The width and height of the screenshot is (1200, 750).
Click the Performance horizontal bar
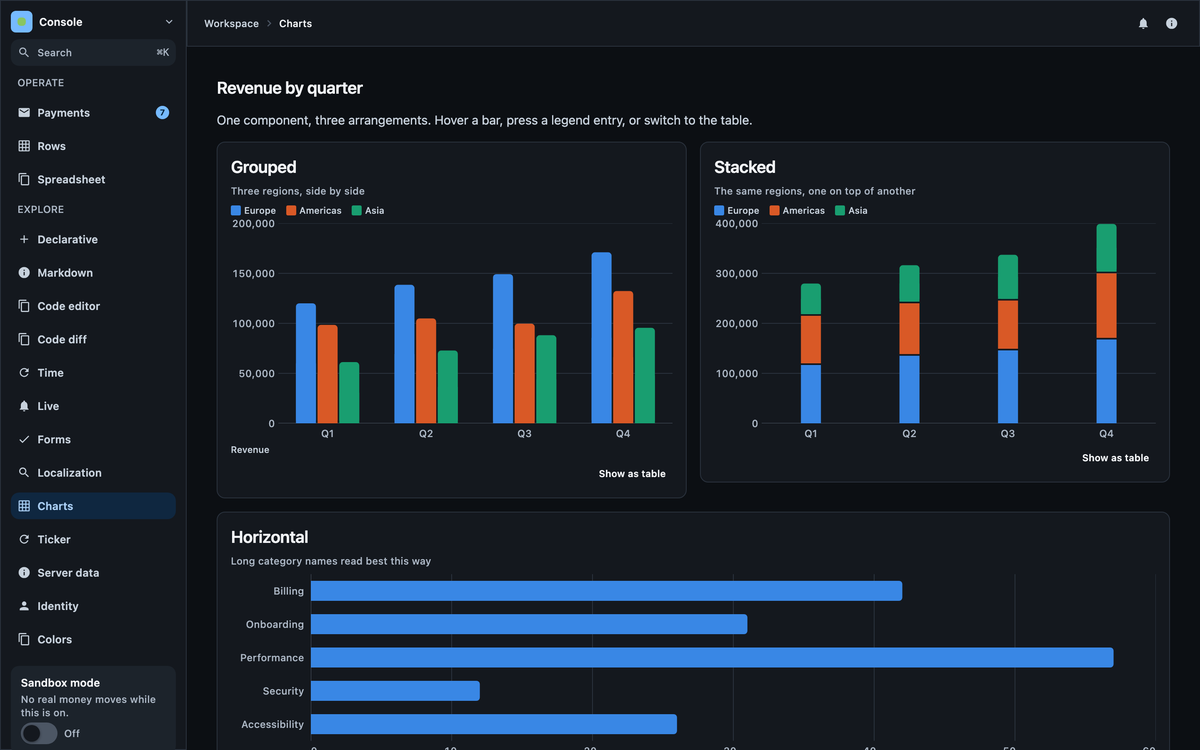pos(712,658)
